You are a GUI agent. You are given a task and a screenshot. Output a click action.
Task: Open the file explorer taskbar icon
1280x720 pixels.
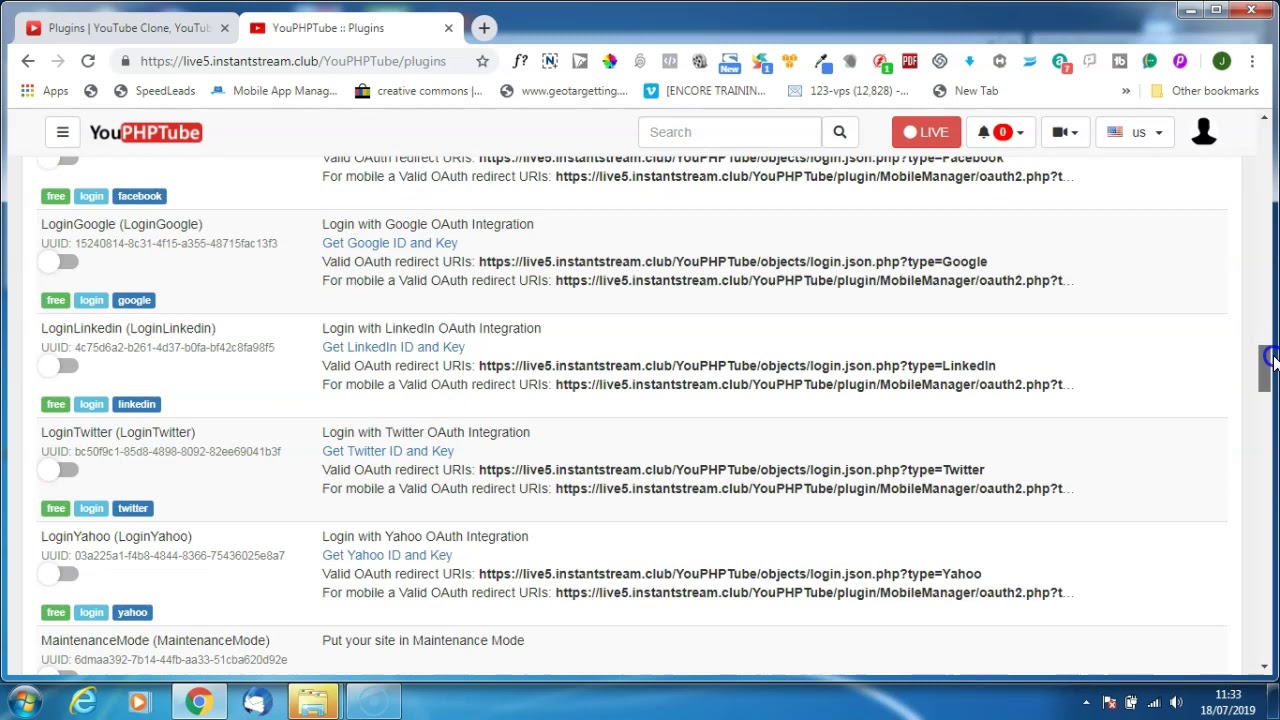313,702
